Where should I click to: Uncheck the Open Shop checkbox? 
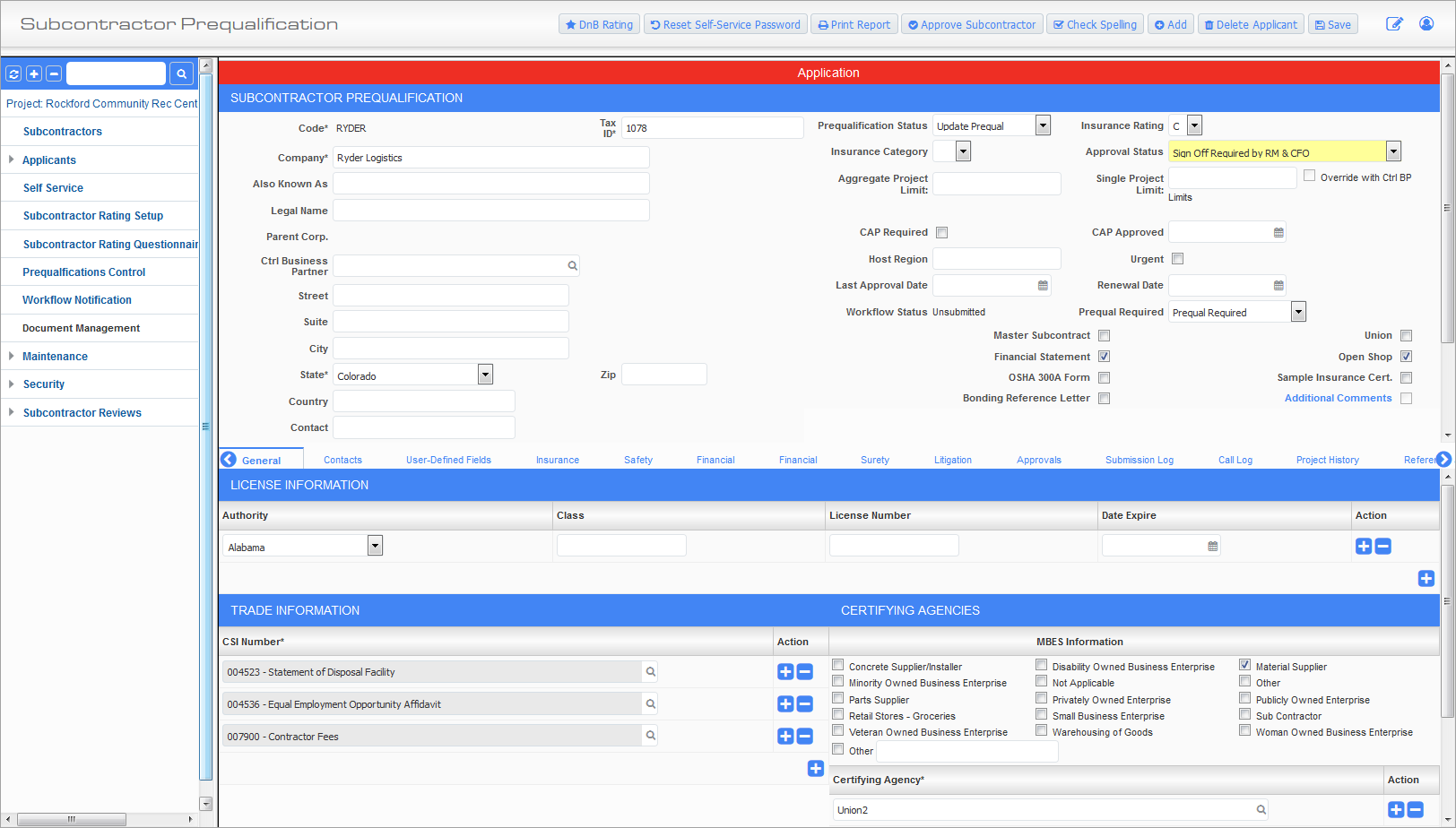(x=1406, y=356)
